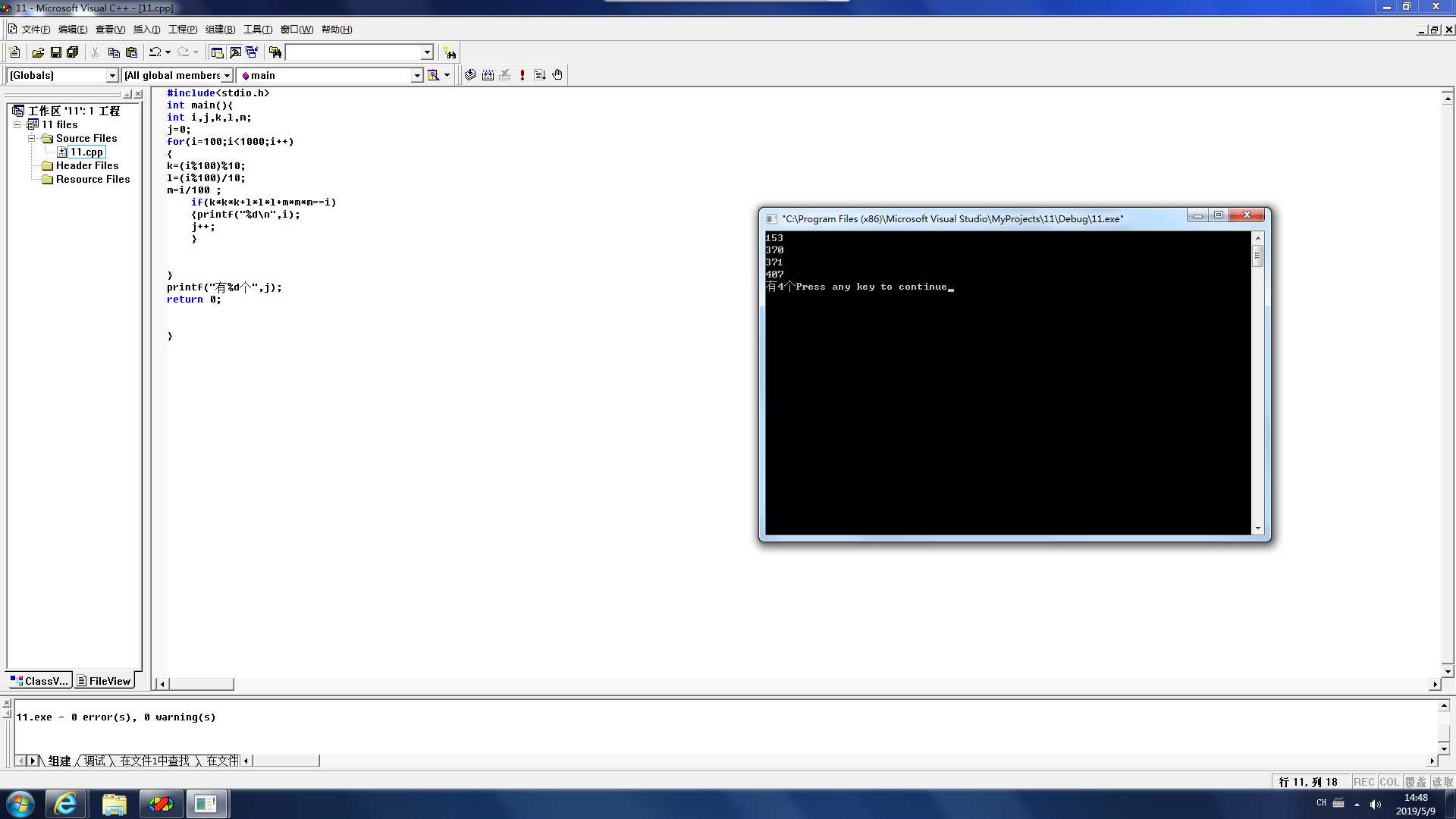This screenshot has height=819, width=1456.
Task: Open the 插入(I) menu
Action: 146,30
